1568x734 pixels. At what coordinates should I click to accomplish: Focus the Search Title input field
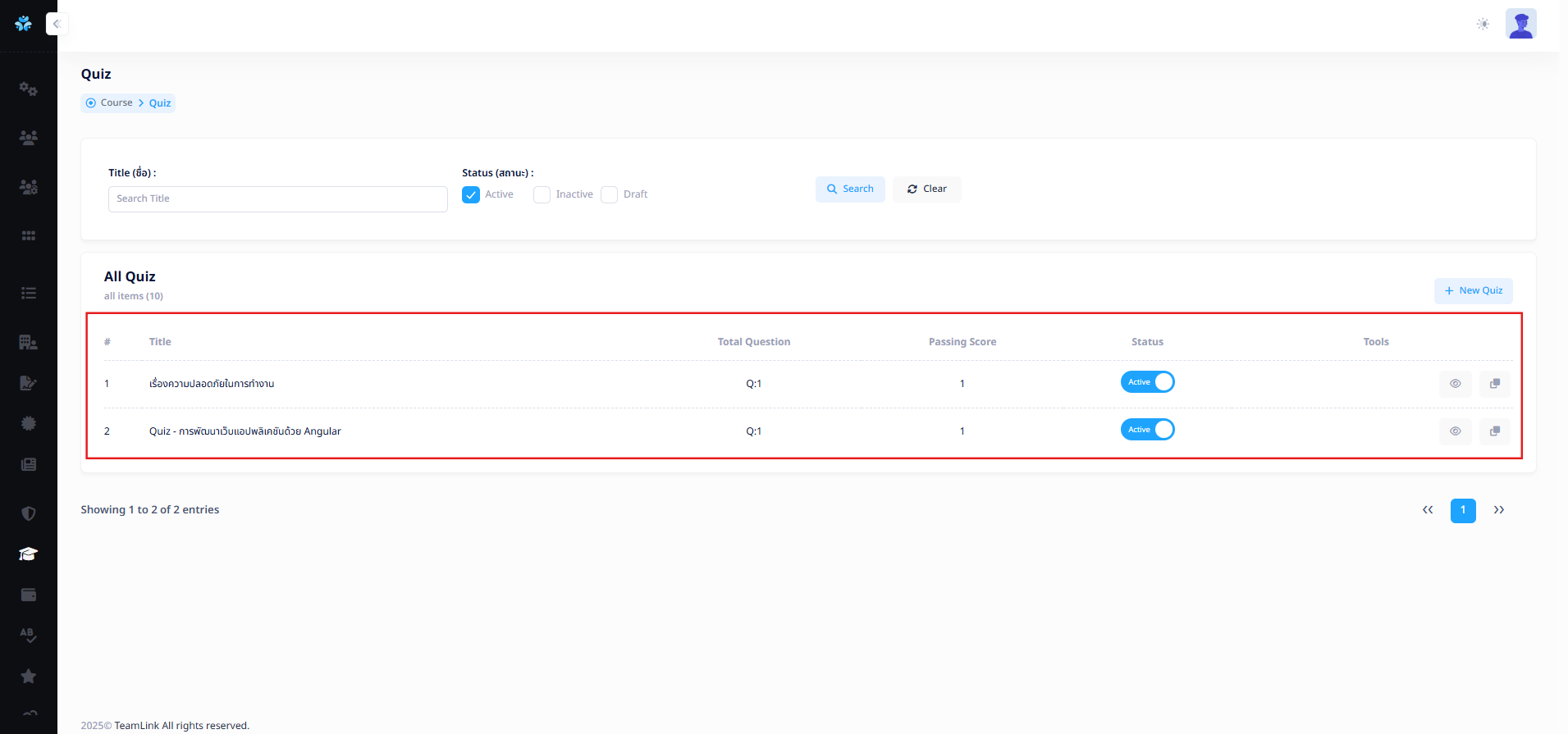tap(277, 199)
